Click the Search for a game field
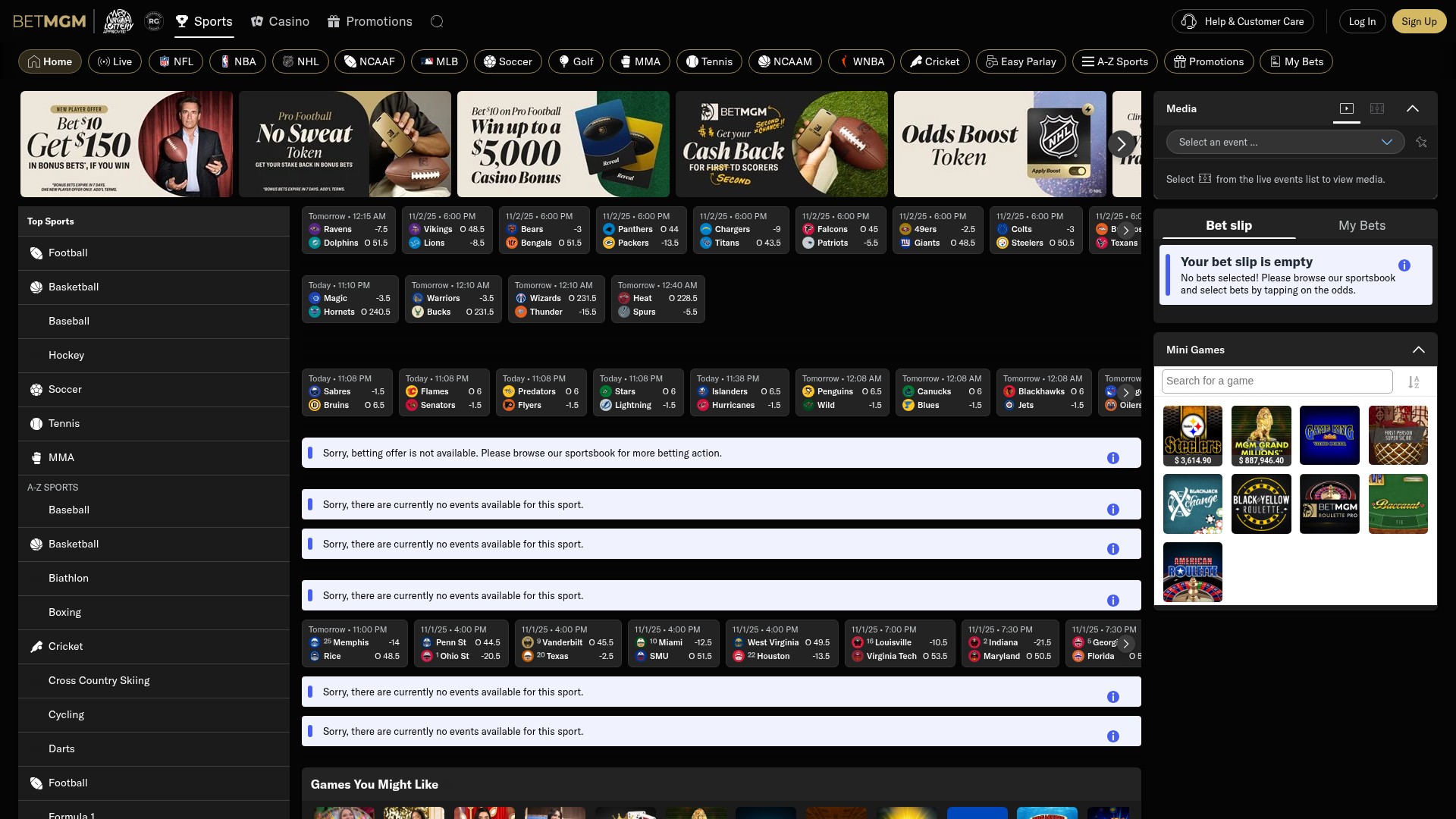The height and width of the screenshot is (819, 1456). (x=1277, y=381)
